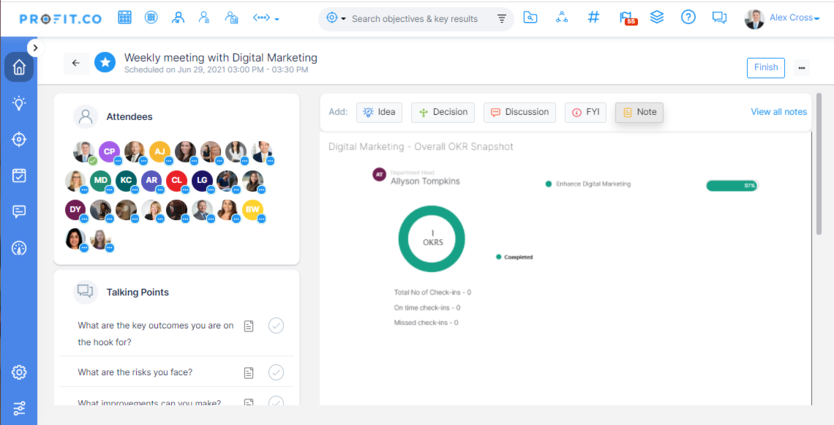Open the target OKRs icon in sidebar
834x425 pixels.
click(19, 139)
